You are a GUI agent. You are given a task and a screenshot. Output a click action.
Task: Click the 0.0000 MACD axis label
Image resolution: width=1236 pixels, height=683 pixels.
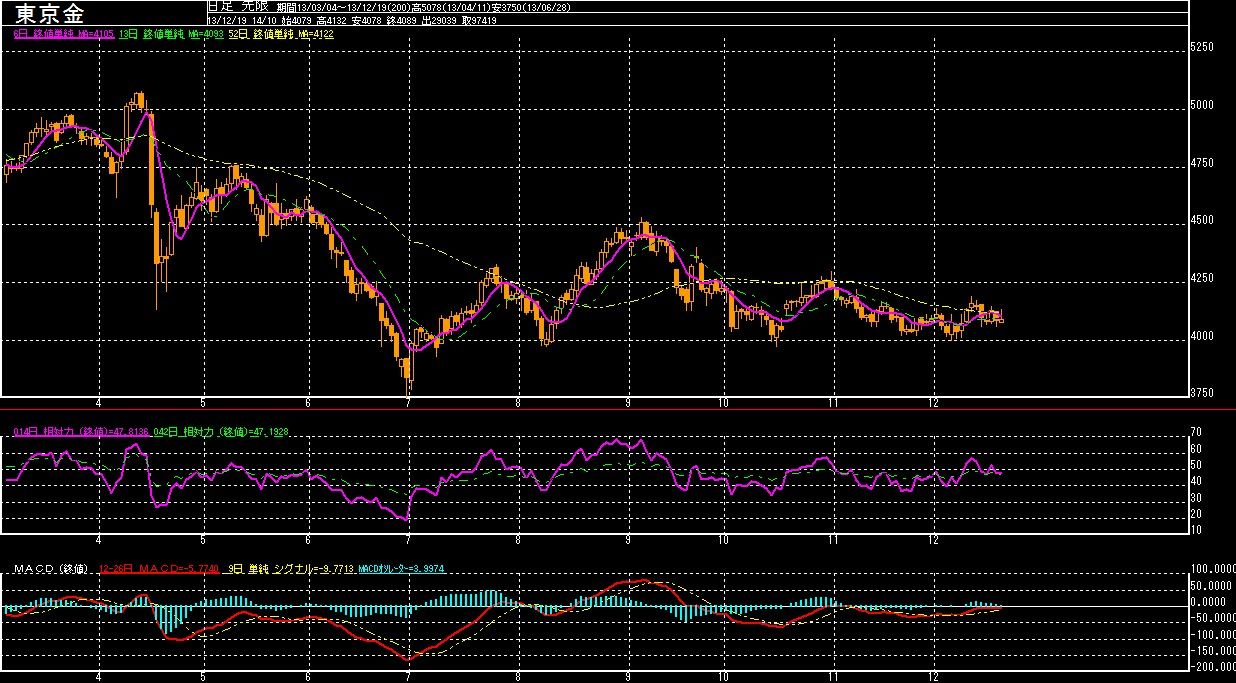[1209, 602]
